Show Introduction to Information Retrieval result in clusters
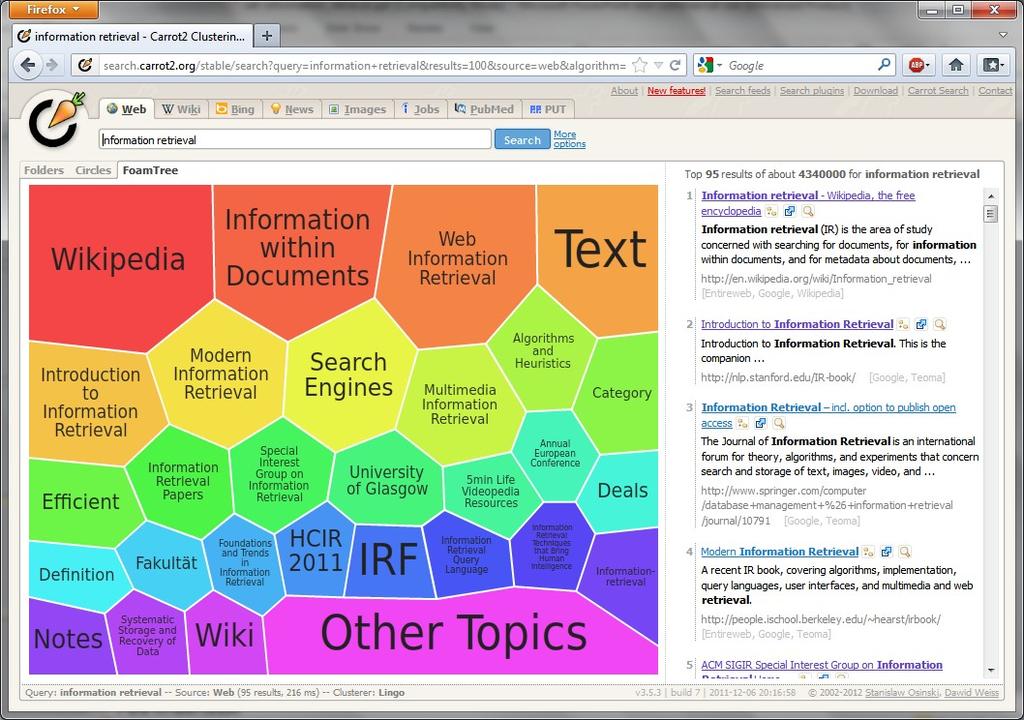1024x720 pixels. [903, 324]
